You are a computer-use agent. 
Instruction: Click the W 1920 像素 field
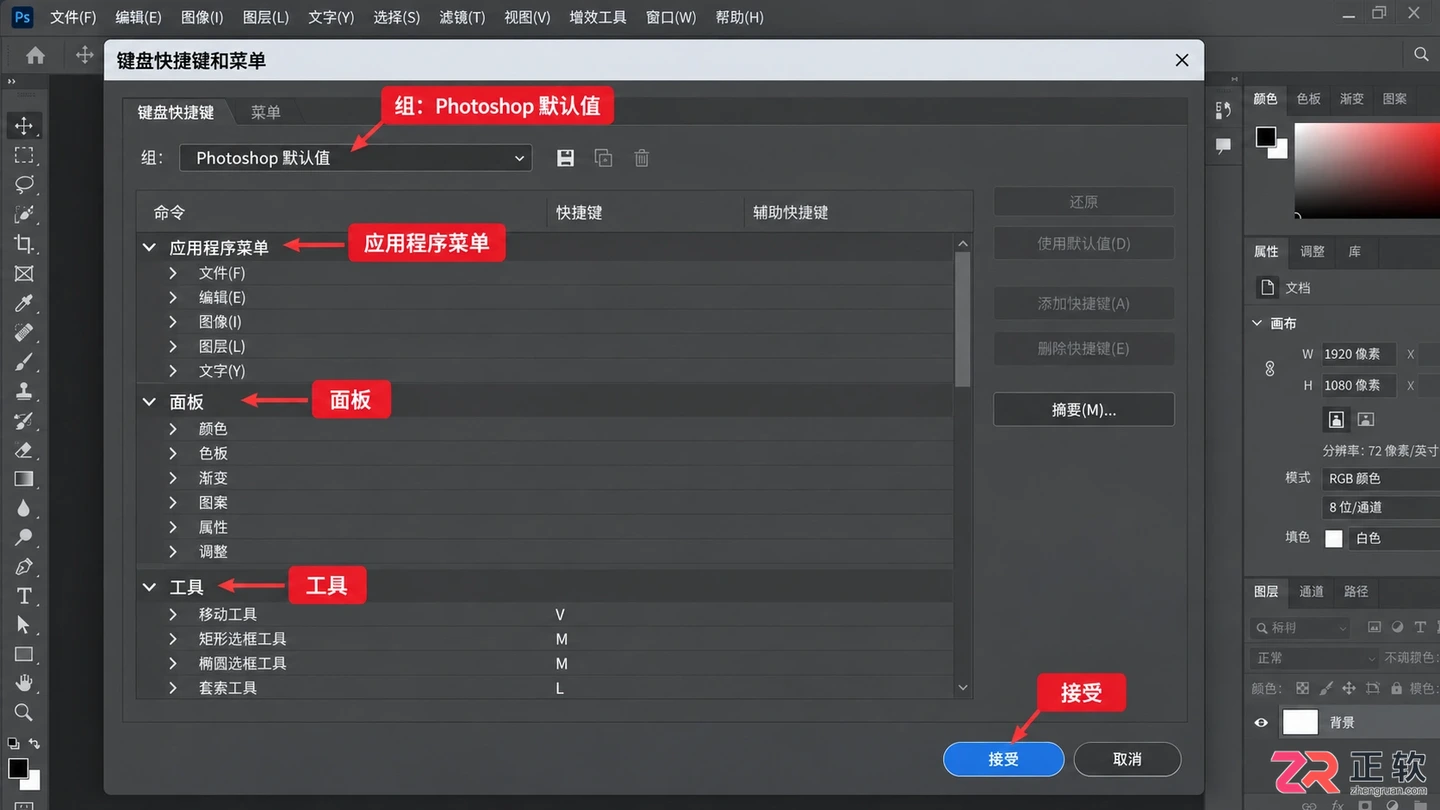pyautogui.click(x=1358, y=354)
